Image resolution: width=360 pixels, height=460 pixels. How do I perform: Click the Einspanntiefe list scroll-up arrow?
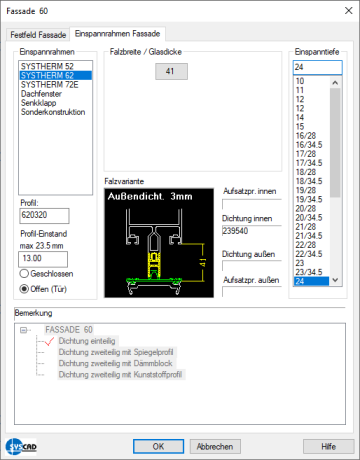[335, 82]
